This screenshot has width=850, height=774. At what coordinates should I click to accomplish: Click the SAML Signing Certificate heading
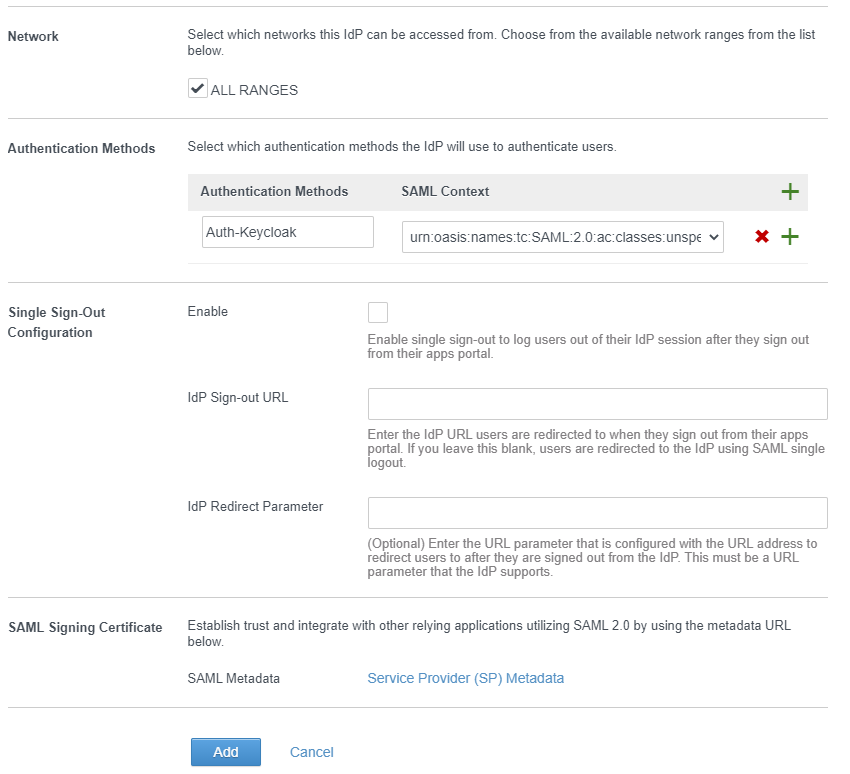[x=85, y=627]
